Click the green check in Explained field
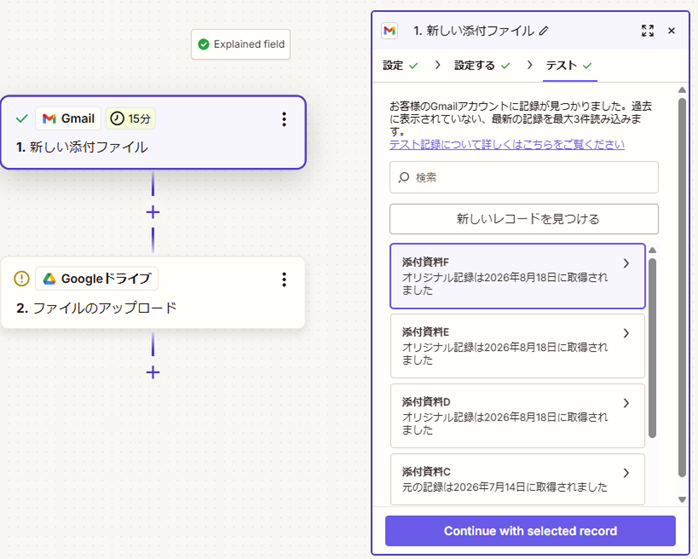The height and width of the screenshot is (559, 698). (x=203, y=44)
